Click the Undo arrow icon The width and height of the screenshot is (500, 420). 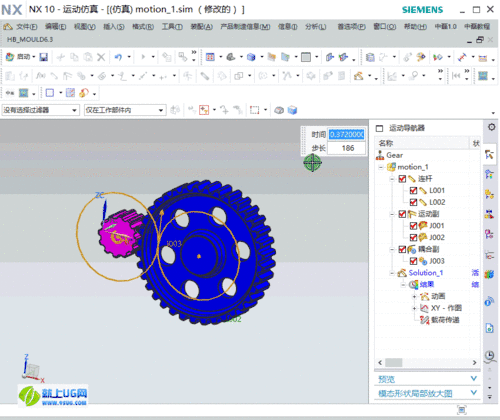coord(118,57)
